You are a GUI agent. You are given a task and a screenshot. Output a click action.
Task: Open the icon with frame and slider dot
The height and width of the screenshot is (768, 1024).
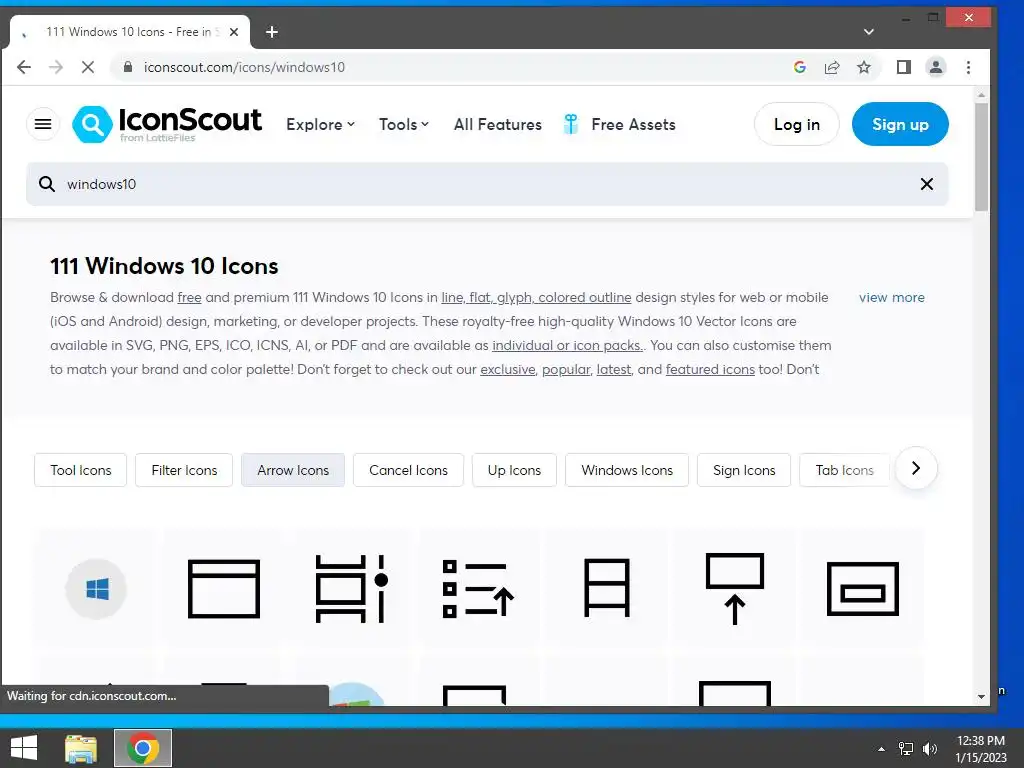(x=351, y=588)
